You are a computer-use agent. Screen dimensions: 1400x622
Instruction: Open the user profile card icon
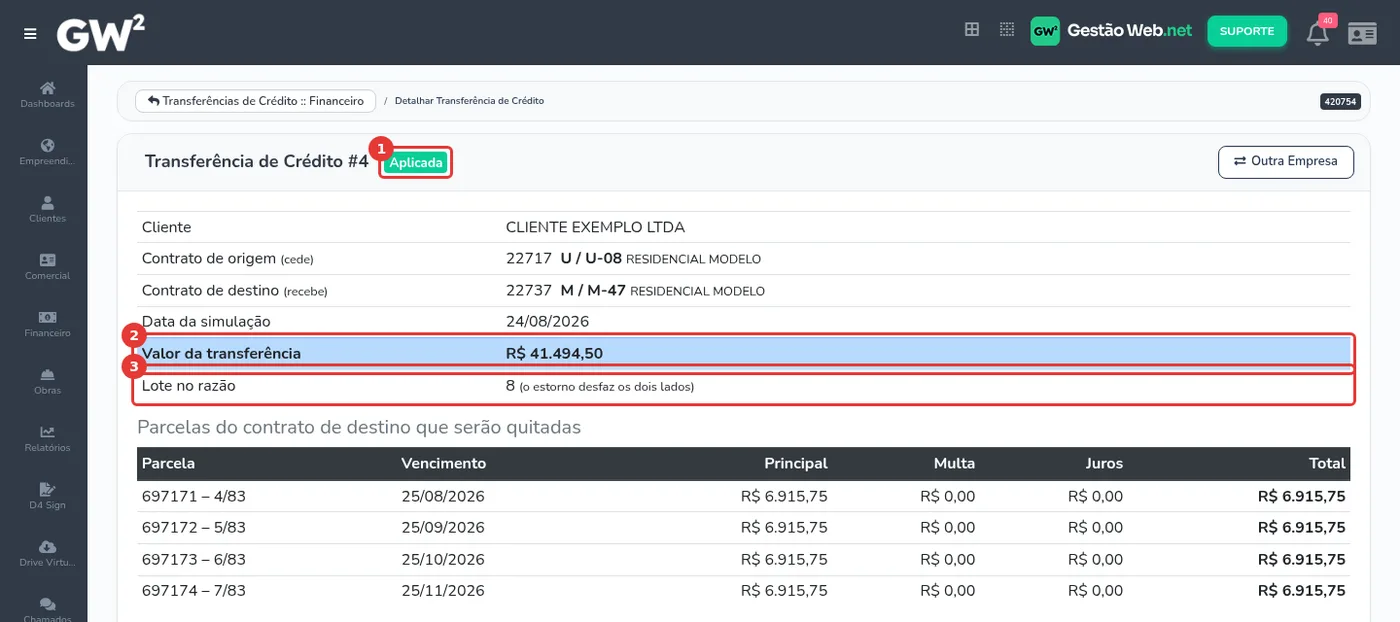coord(1362,33)
